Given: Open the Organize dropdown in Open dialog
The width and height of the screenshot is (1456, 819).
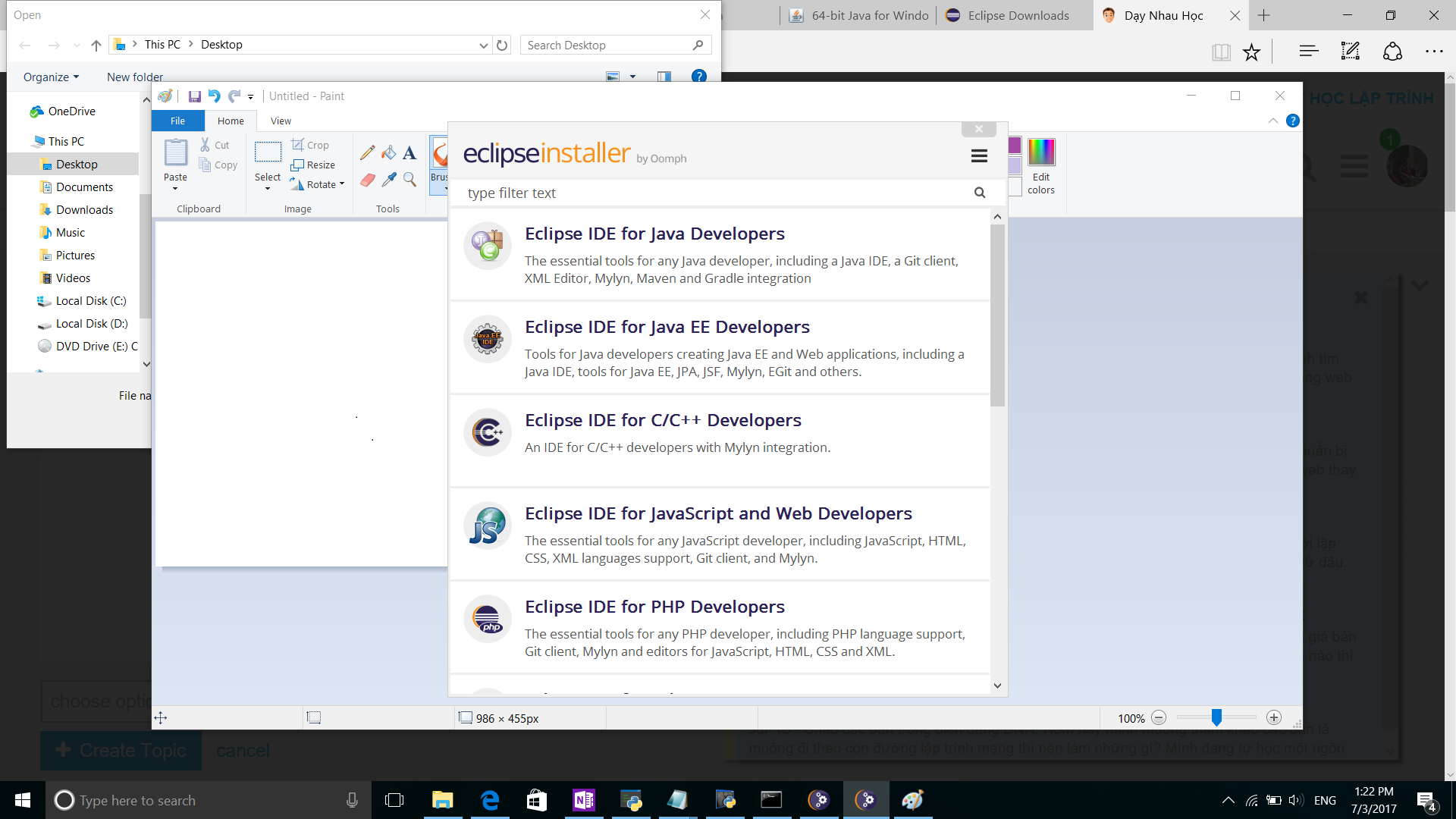Looking at the screenshot, I should [x=51, y=77].
